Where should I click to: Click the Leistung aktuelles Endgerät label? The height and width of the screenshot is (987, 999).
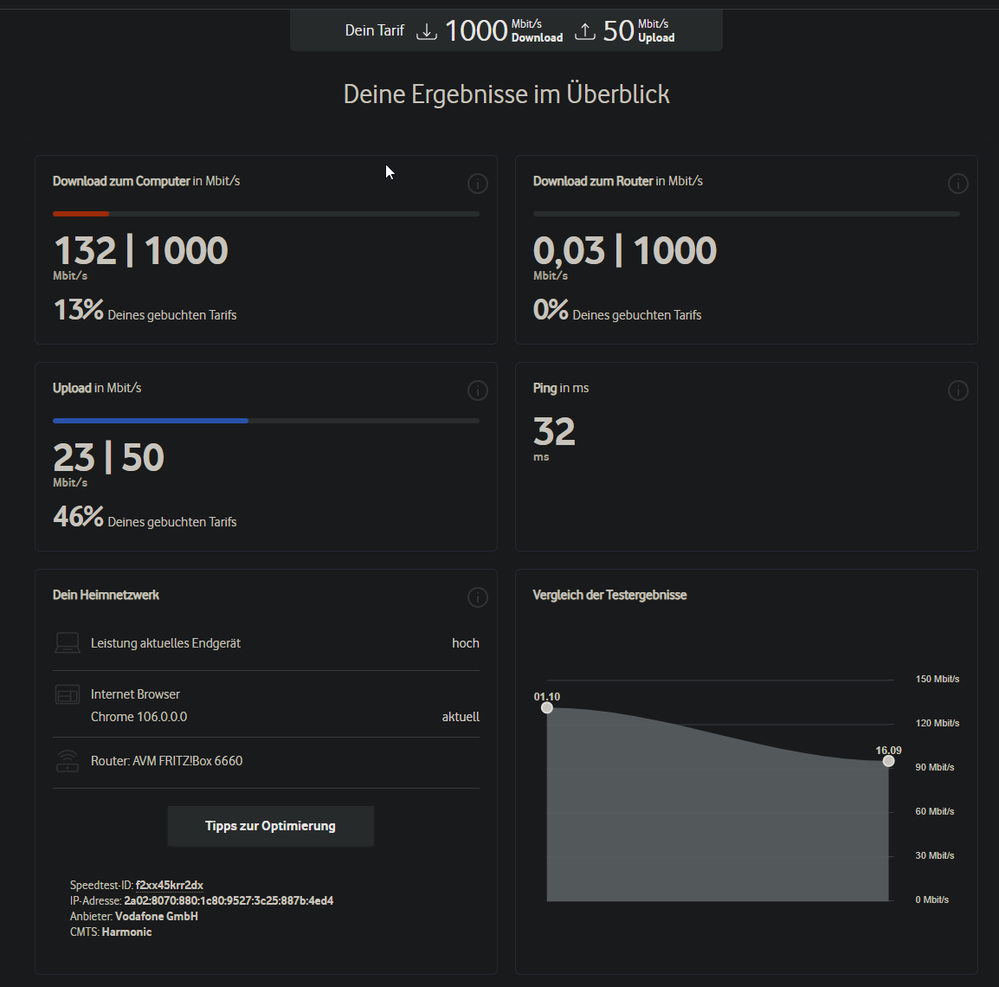click(x=166, y=643)
